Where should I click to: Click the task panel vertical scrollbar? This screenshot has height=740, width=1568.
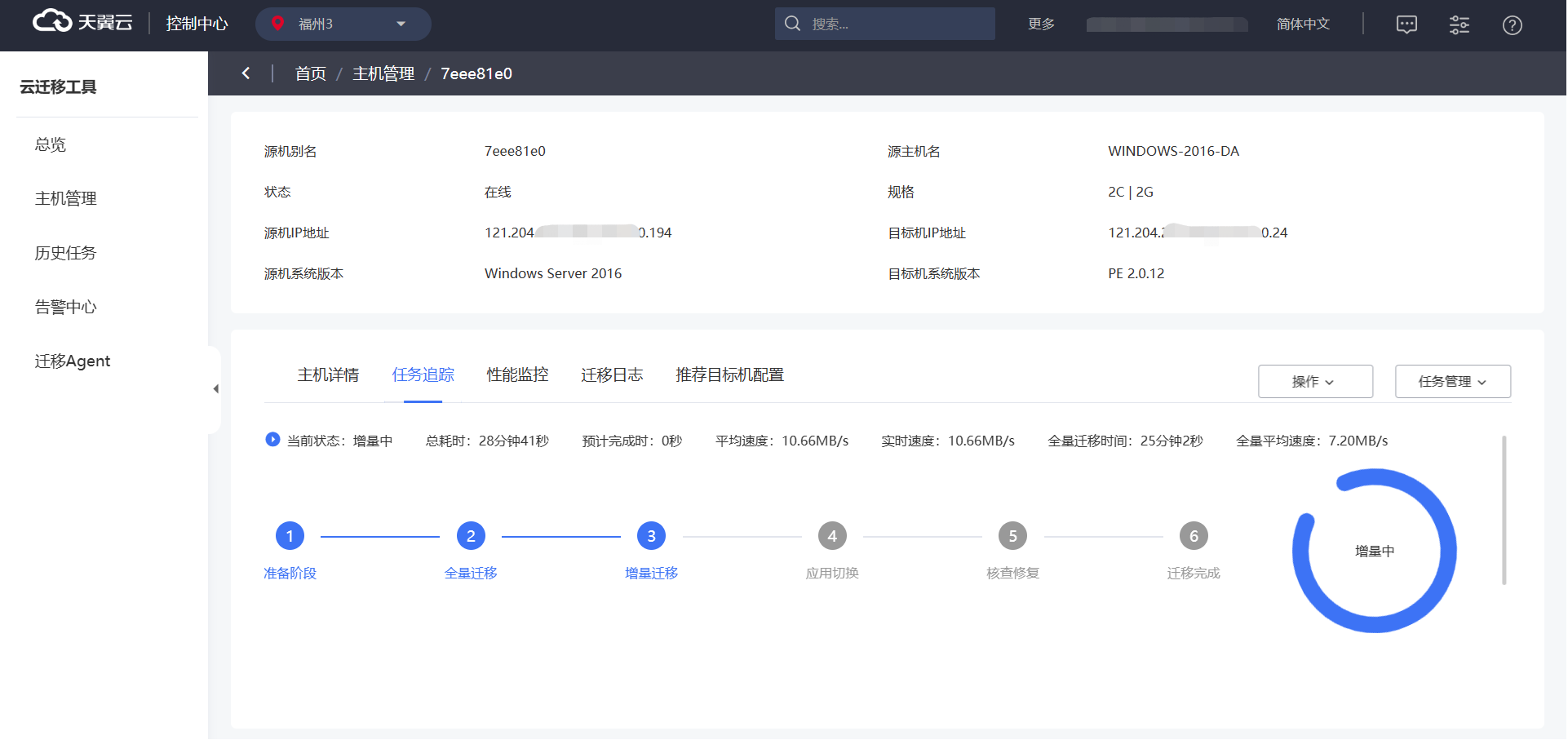[1504, 510]
